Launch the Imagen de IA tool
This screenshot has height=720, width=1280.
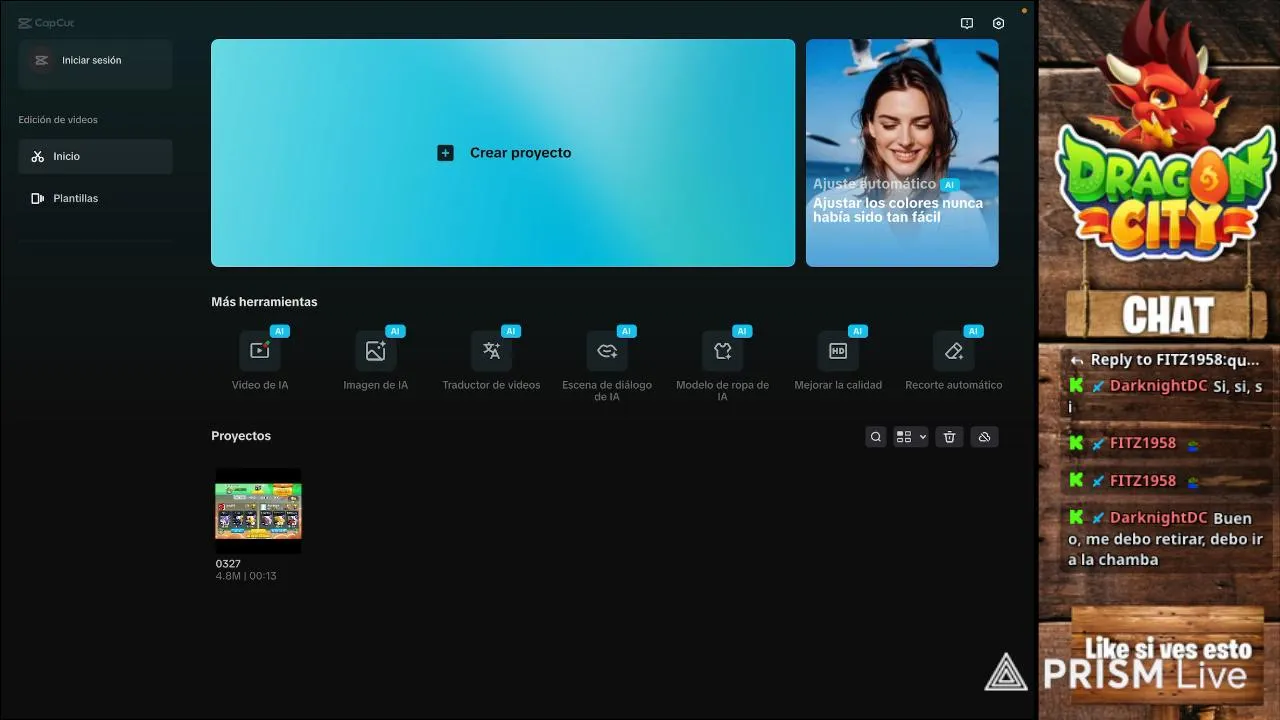click(376, 351)
